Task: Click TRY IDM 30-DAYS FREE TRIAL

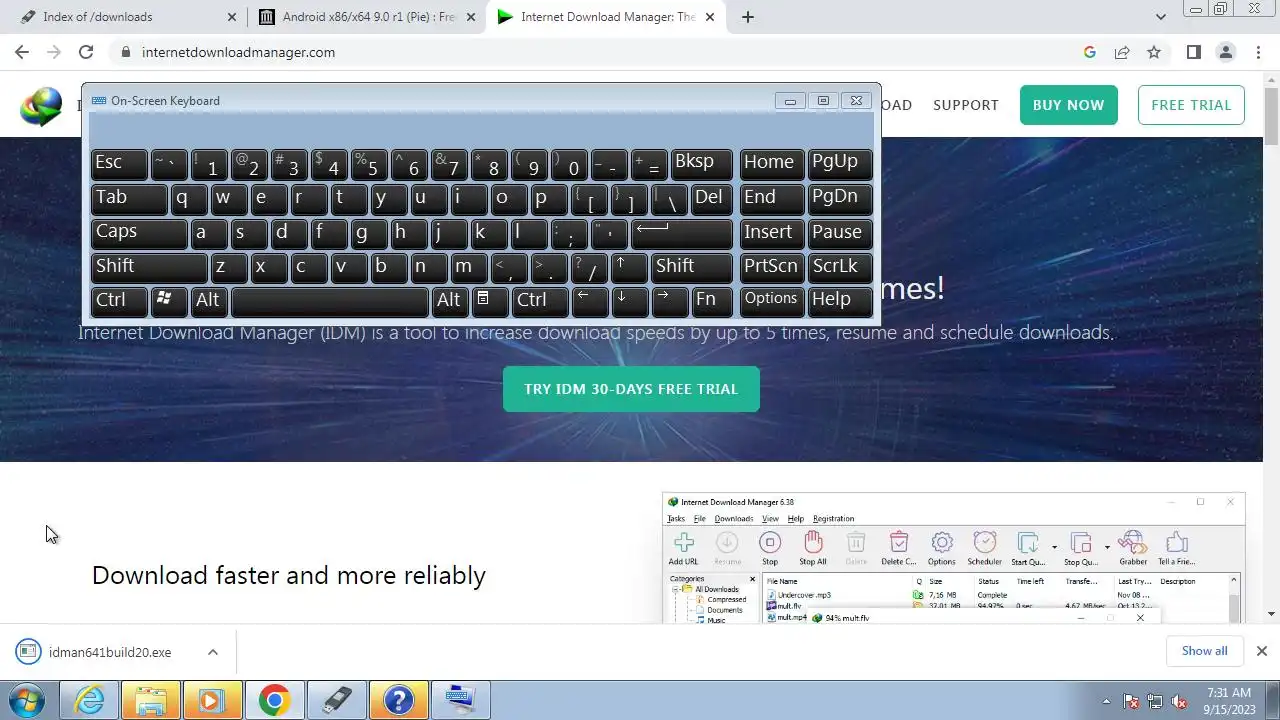Action: pyautogui.click(x=631, y=389)
